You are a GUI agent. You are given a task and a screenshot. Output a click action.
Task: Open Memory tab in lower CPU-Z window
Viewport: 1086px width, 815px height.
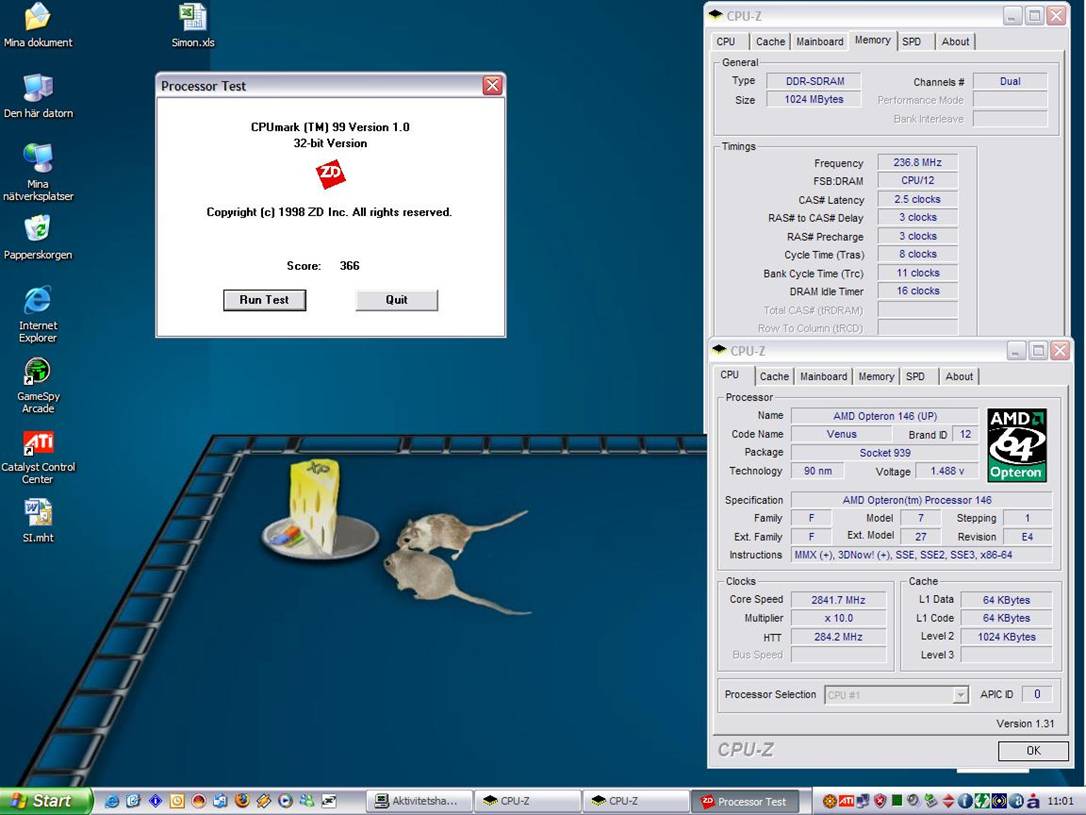click(876, 377)
